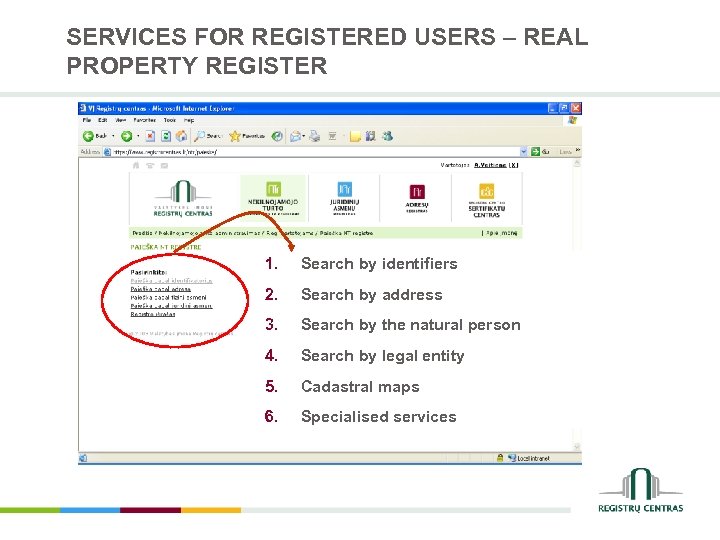Click the yellow folder toolbar icon

pyautogui.click(x=355, y=136)
